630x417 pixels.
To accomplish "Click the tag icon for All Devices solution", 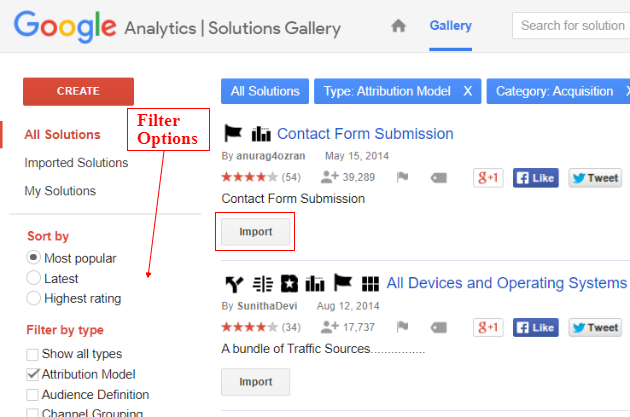I will tap(439, 328).
